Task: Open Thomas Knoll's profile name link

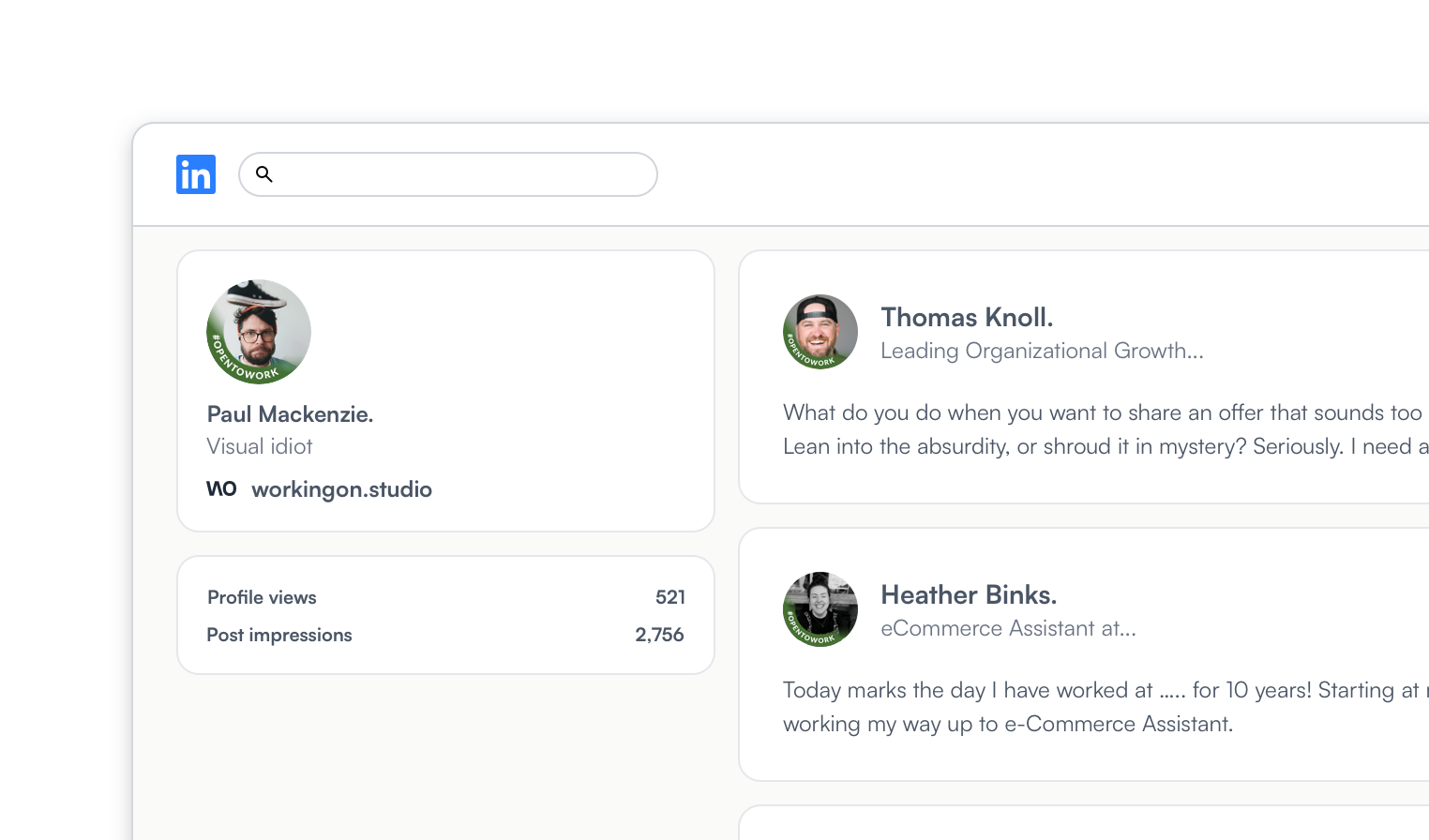Action: click(x=967, y=318)
